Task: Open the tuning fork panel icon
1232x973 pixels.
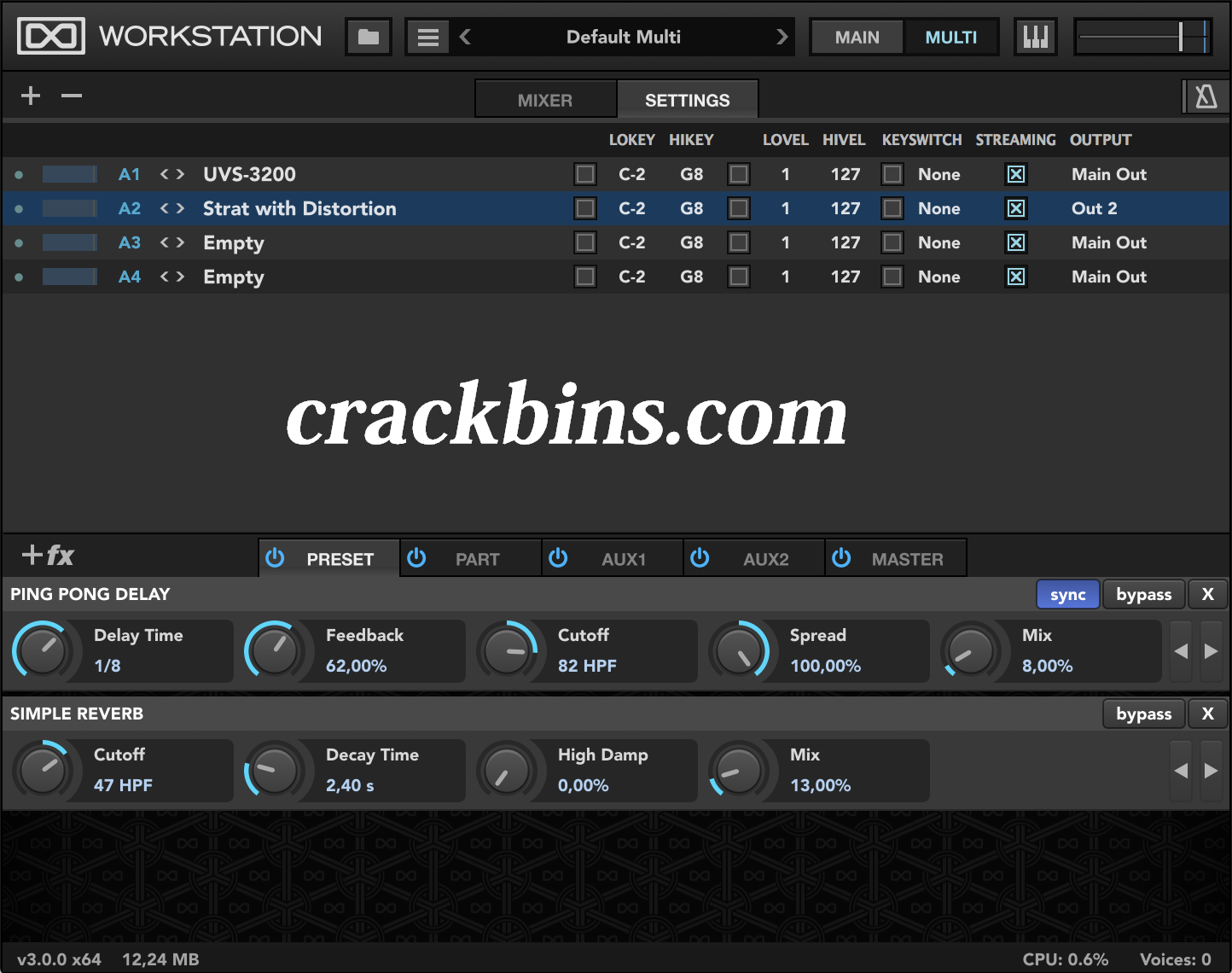Action: point(1206,96)
